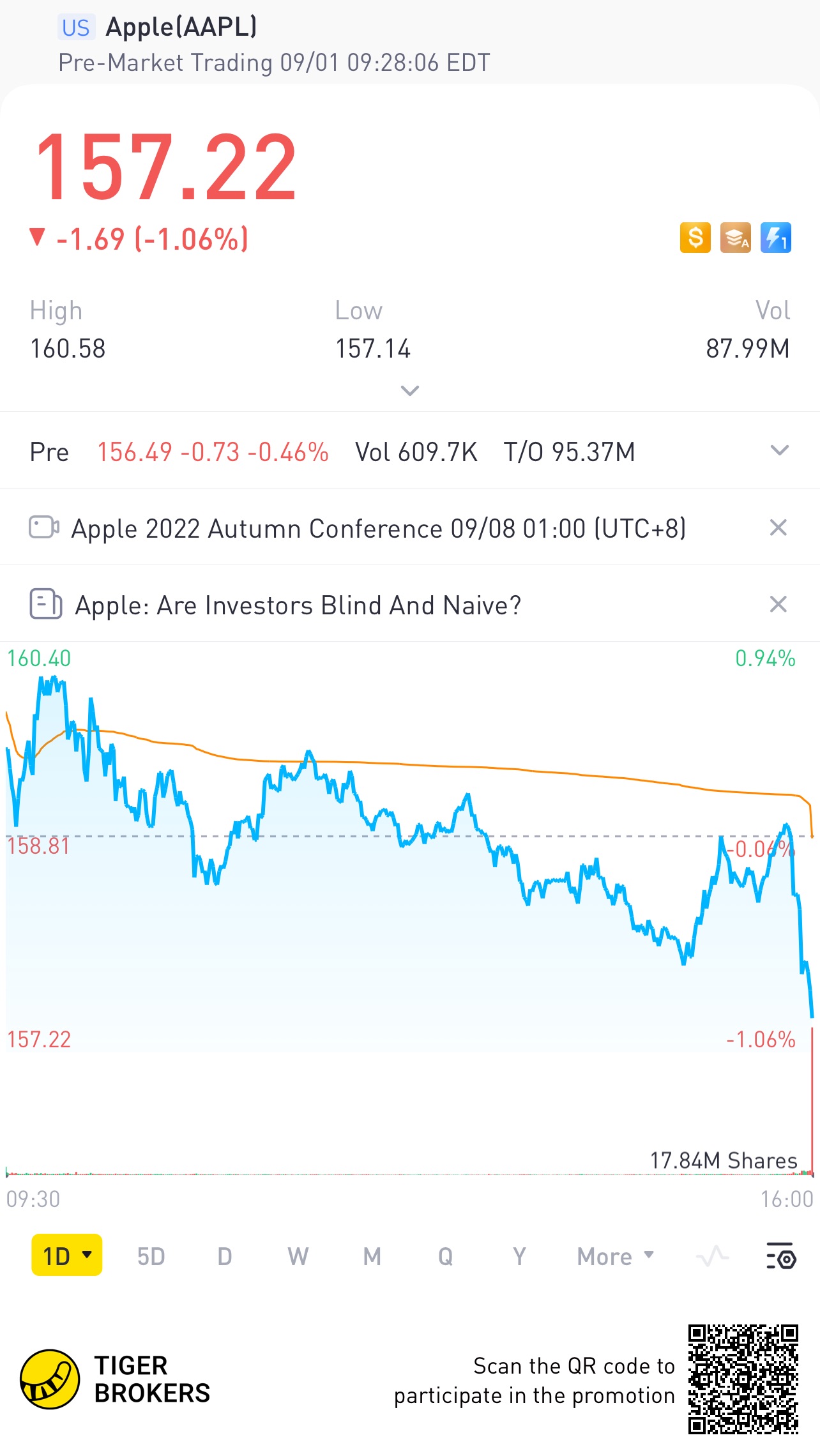Expand the pre-market data row chevron

(780, 451)
